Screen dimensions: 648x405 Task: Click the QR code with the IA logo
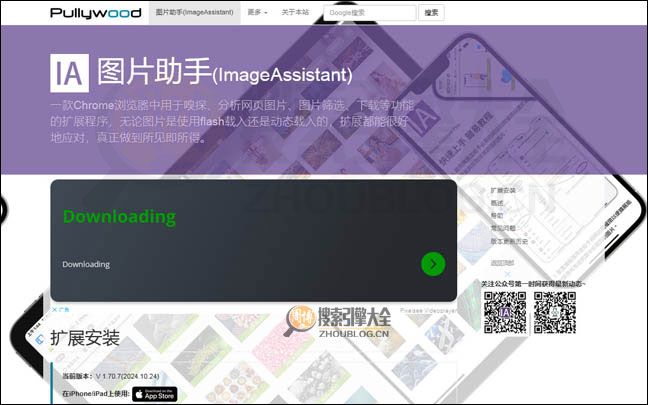tap(505, 312)
